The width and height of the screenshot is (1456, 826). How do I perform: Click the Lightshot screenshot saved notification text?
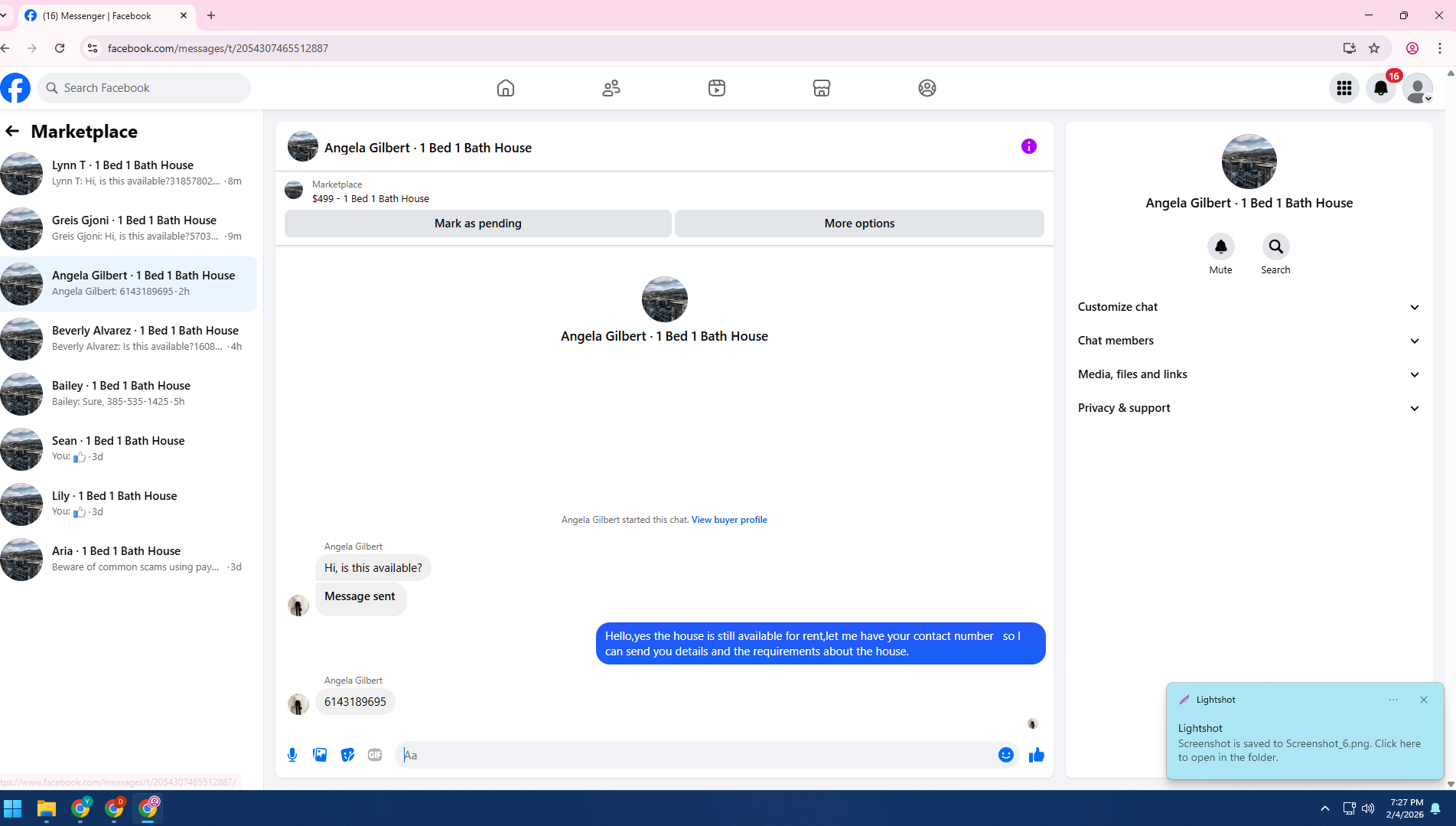coord(1299,750)
